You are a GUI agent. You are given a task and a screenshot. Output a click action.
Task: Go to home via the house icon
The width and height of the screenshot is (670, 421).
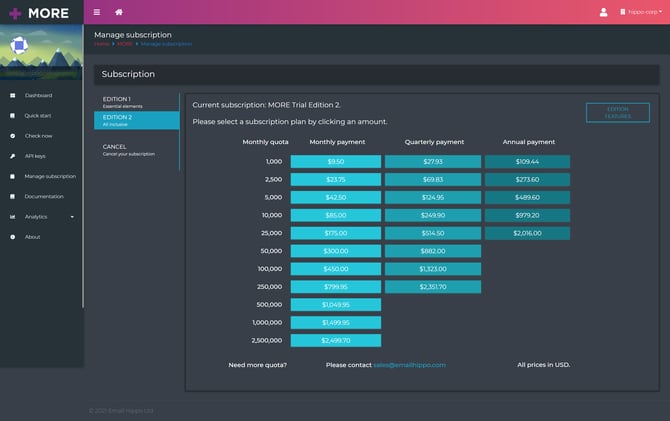pos(119,12)
